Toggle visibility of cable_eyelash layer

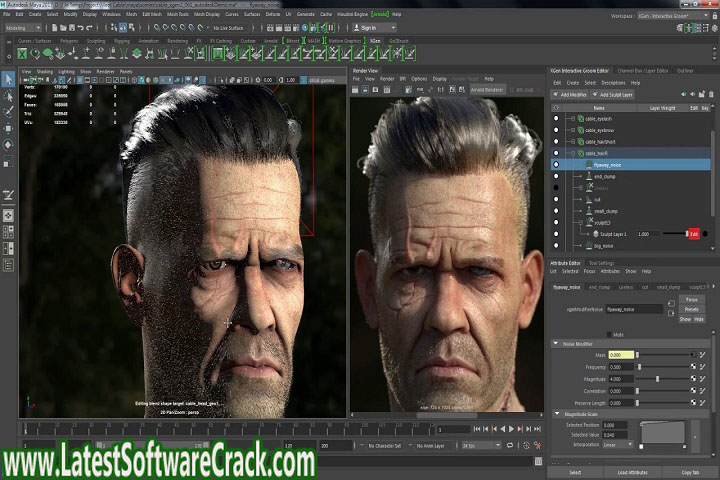pyautogui.click(x=555, y=118)
